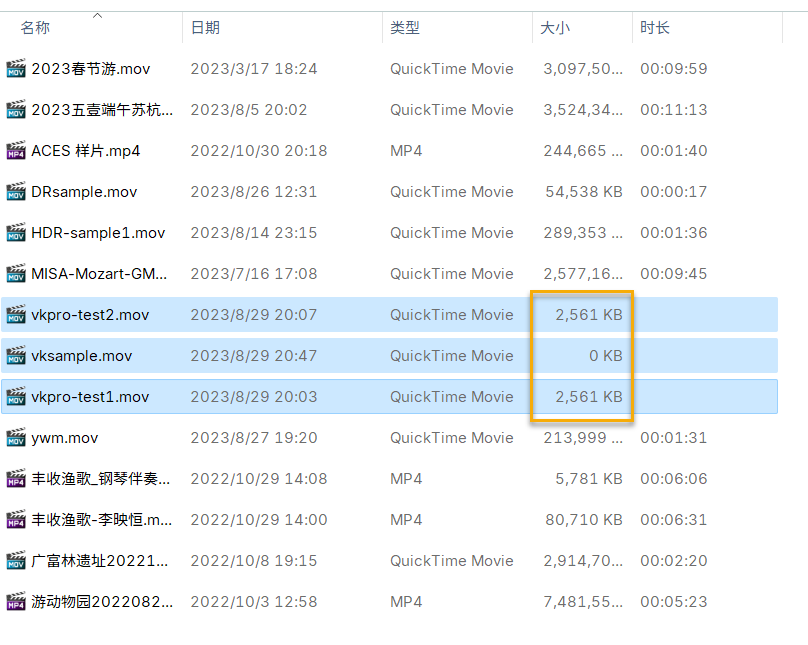This screenshot has height=645, width=808.
Task: Click the file icon beside DRsample.mov
Action: 16,192
